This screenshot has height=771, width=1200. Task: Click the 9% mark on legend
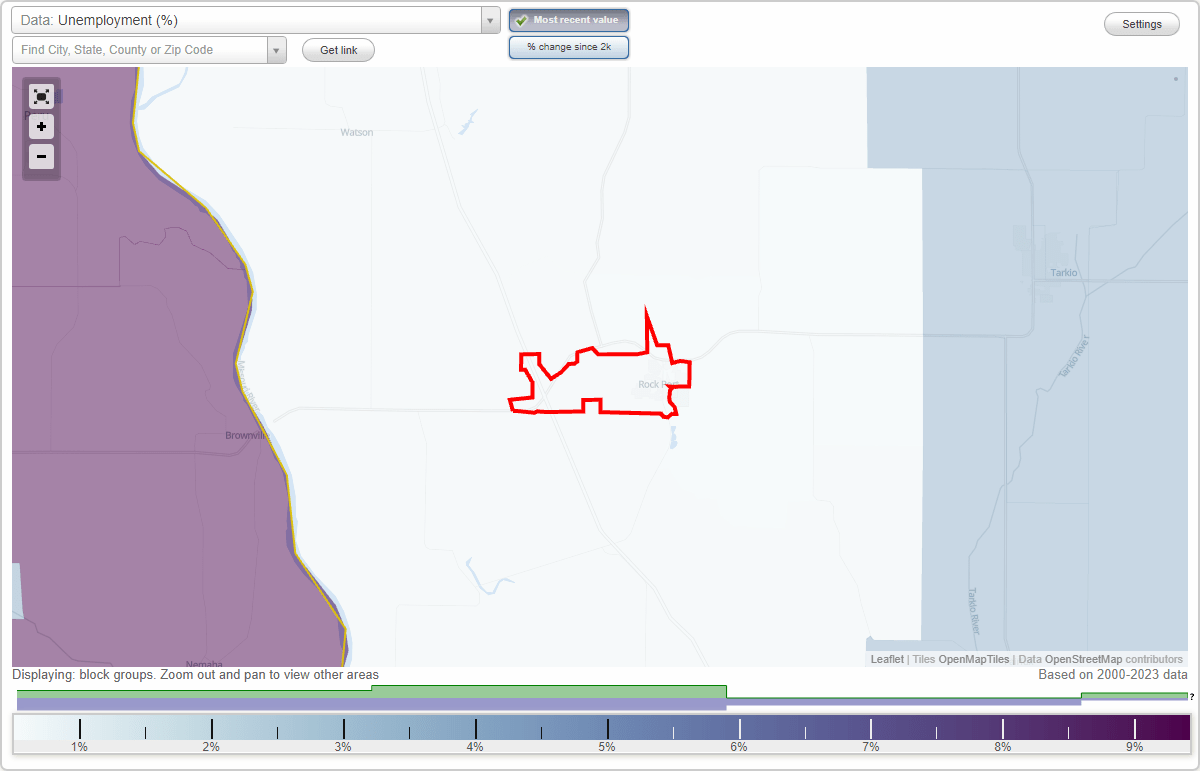coord(1135,746)
